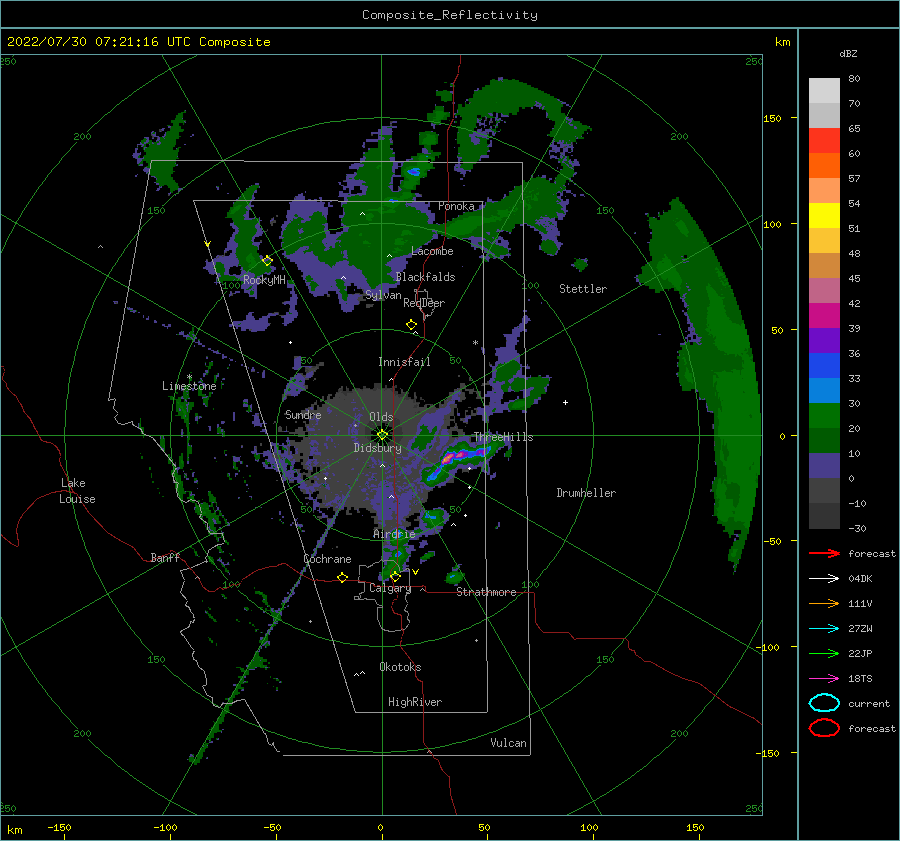Select the purple 39 dBZ color swatch
This screenshot has height=841, width=900.
coord(824,340)
